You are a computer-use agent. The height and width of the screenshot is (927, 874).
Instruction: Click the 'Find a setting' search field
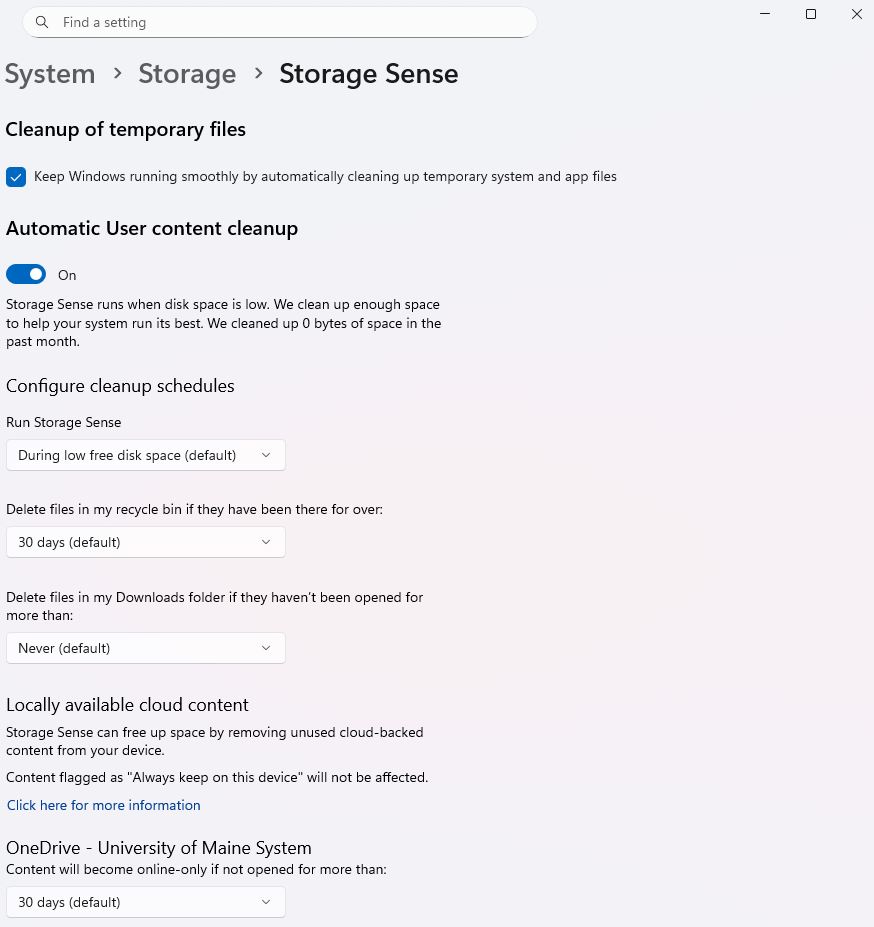290,22
